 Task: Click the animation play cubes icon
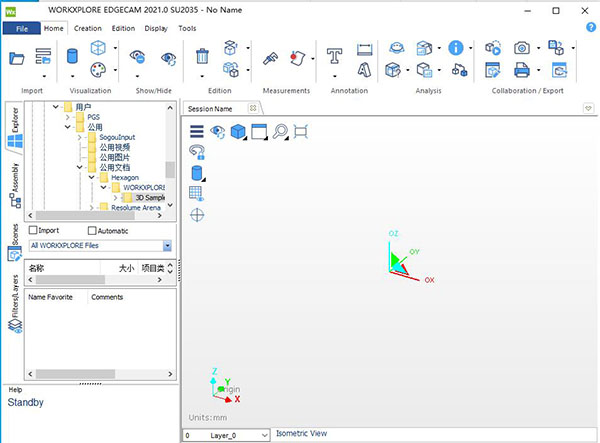click(493, 48)
